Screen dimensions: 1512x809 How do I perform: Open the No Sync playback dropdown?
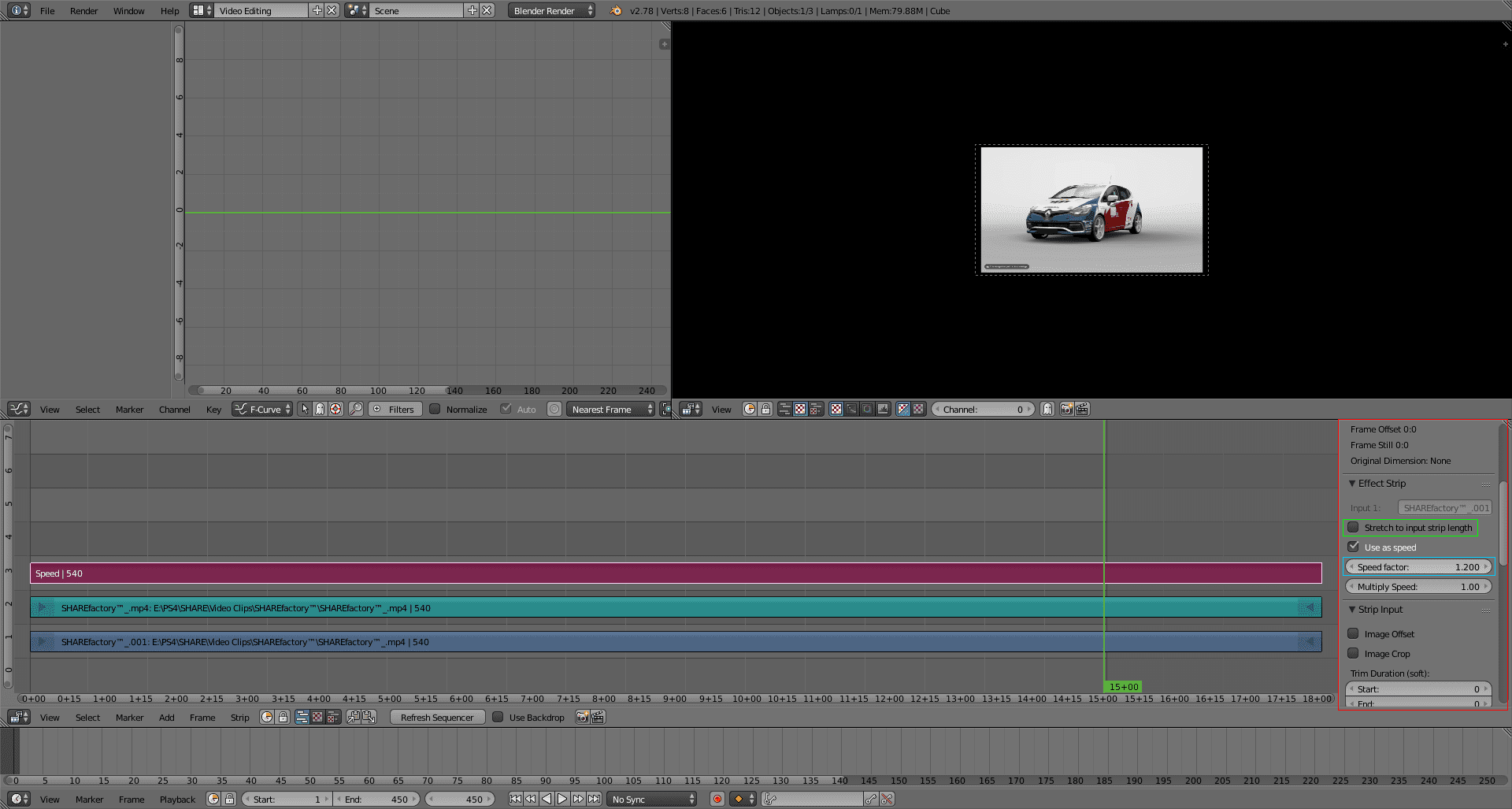tap(653, 799)
